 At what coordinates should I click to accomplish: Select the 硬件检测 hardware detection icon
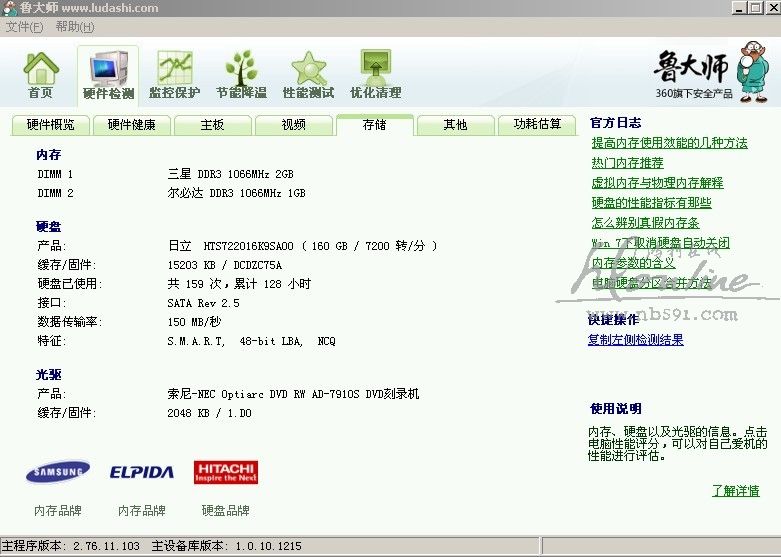click(x=108, y=75)
